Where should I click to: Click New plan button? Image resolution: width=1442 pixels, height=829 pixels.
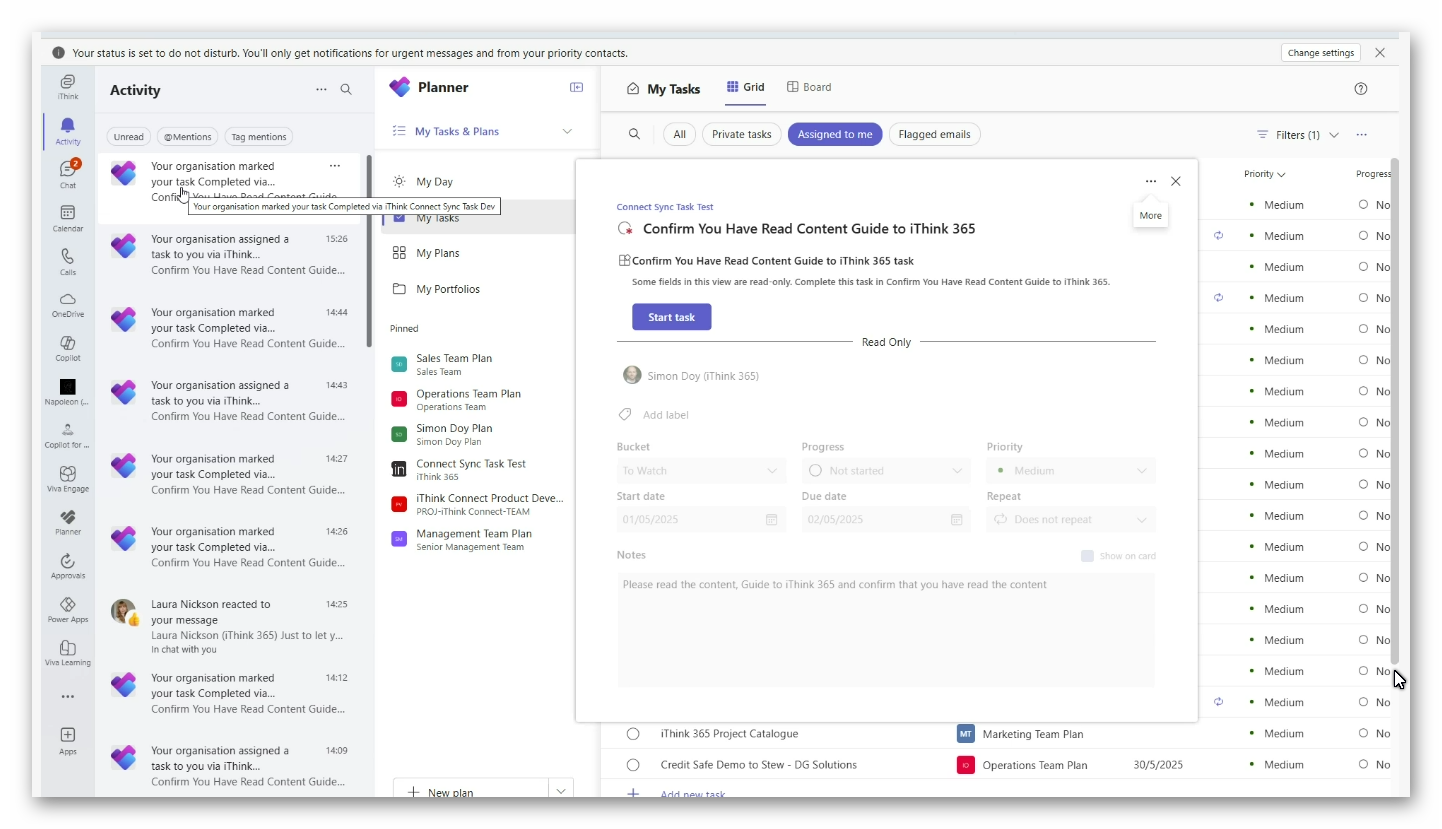tap(471, 790)
